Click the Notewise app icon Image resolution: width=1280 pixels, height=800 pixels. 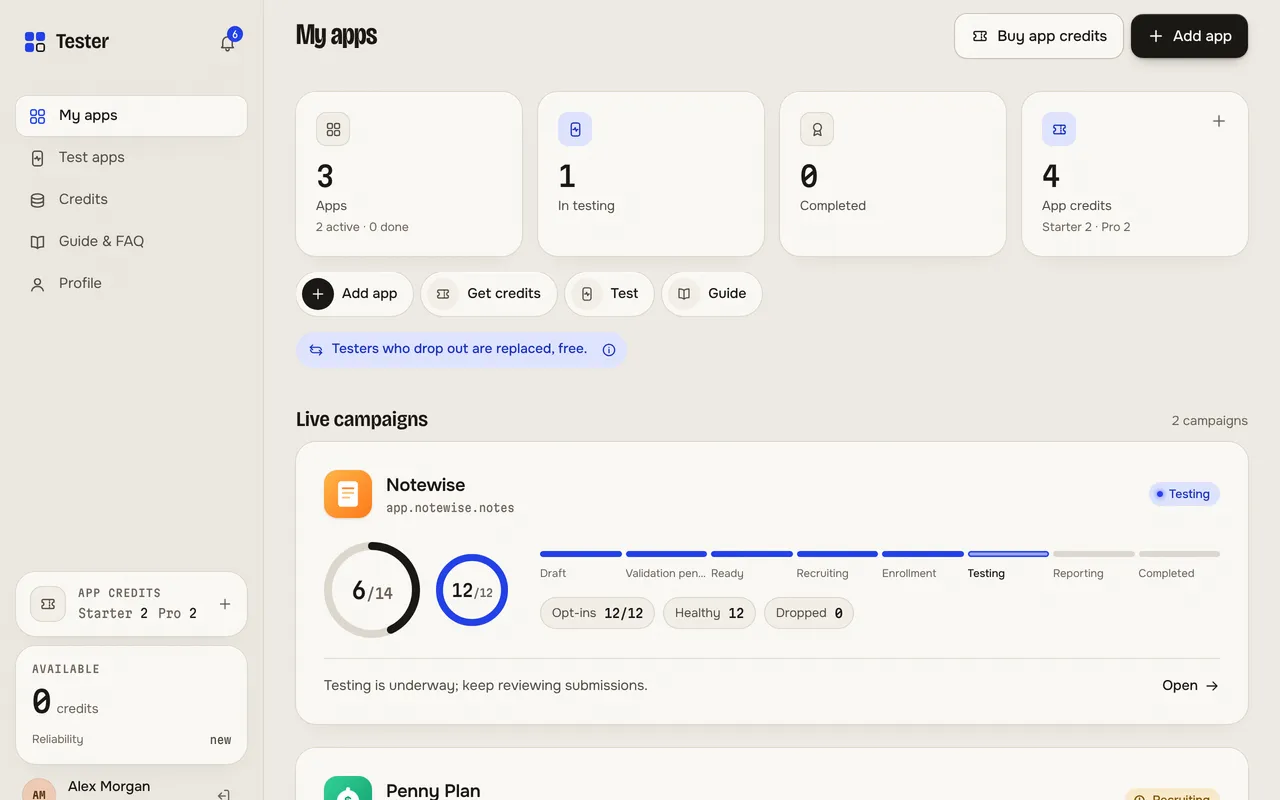click(348, 494)
